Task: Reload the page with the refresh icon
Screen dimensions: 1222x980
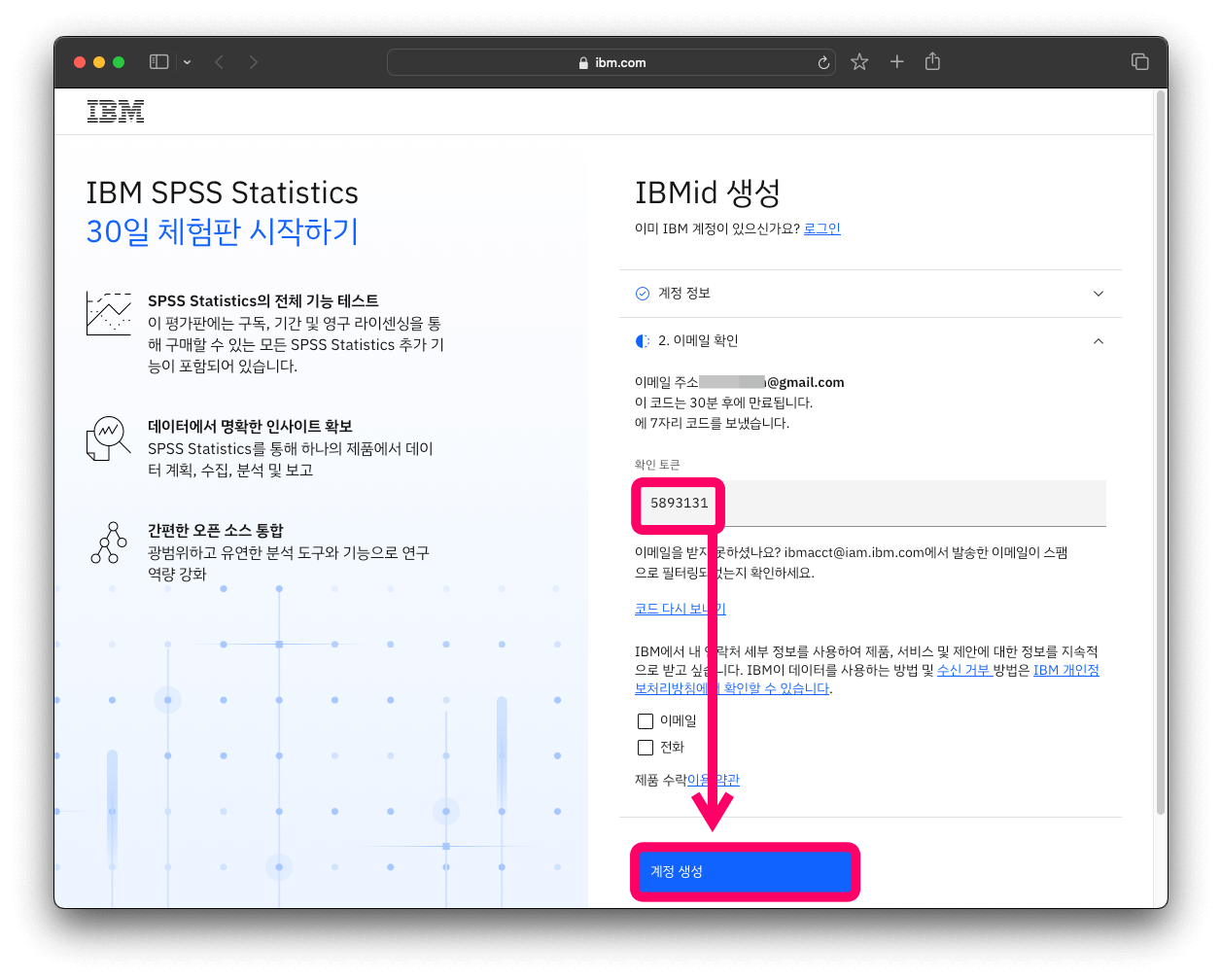Action: click(x=823, y=62)
